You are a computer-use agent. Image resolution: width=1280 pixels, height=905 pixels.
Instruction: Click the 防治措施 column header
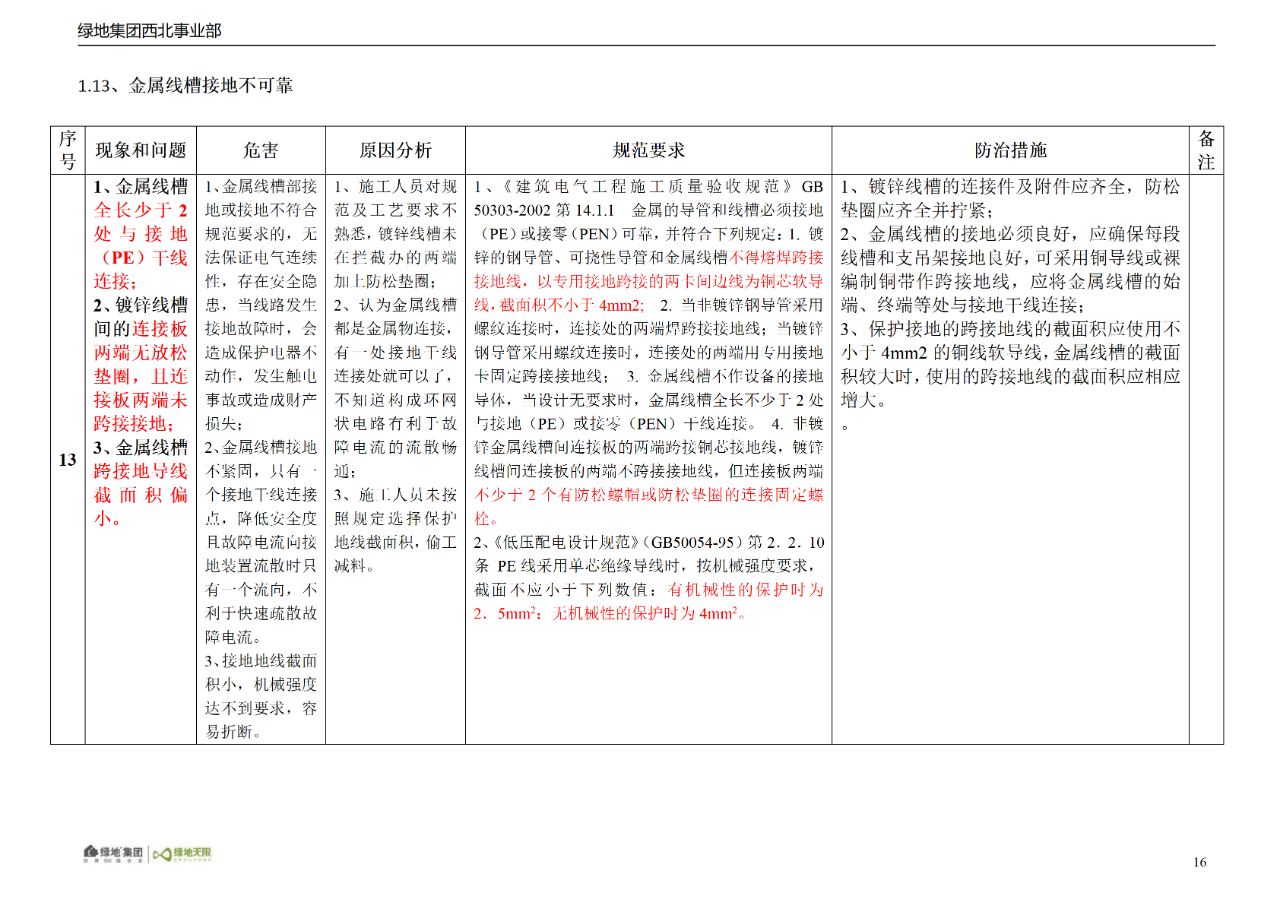(x=1010, y=150)
